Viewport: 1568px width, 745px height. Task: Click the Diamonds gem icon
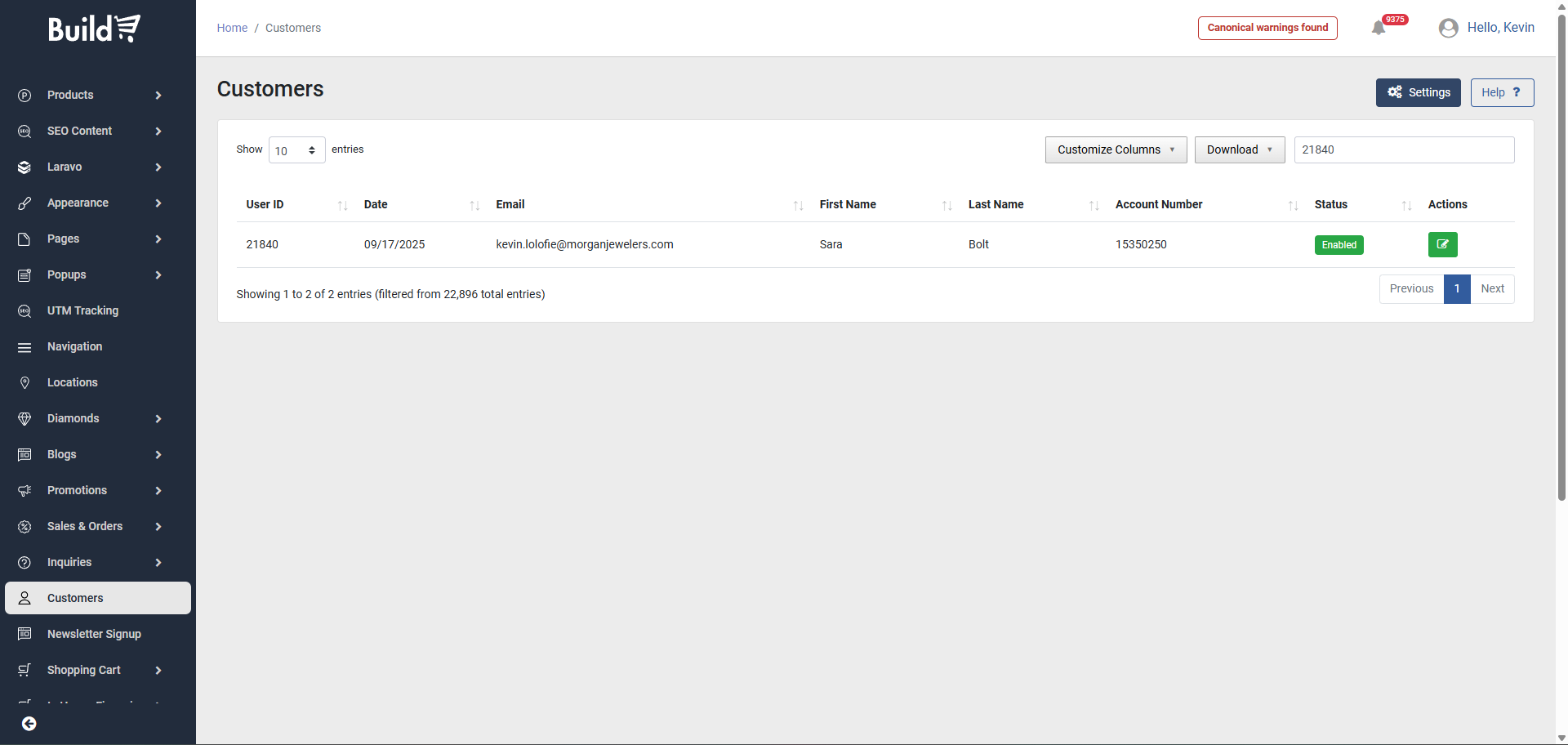(x=24, y=419)
